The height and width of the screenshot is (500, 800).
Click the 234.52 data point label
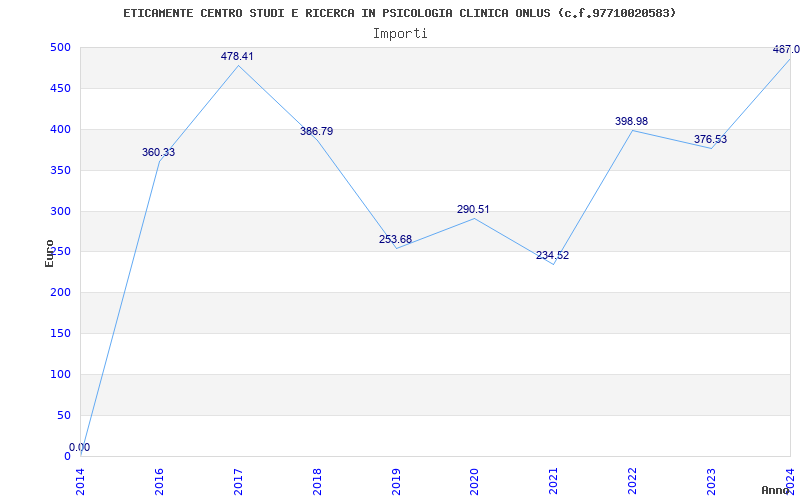pos(552,256)
